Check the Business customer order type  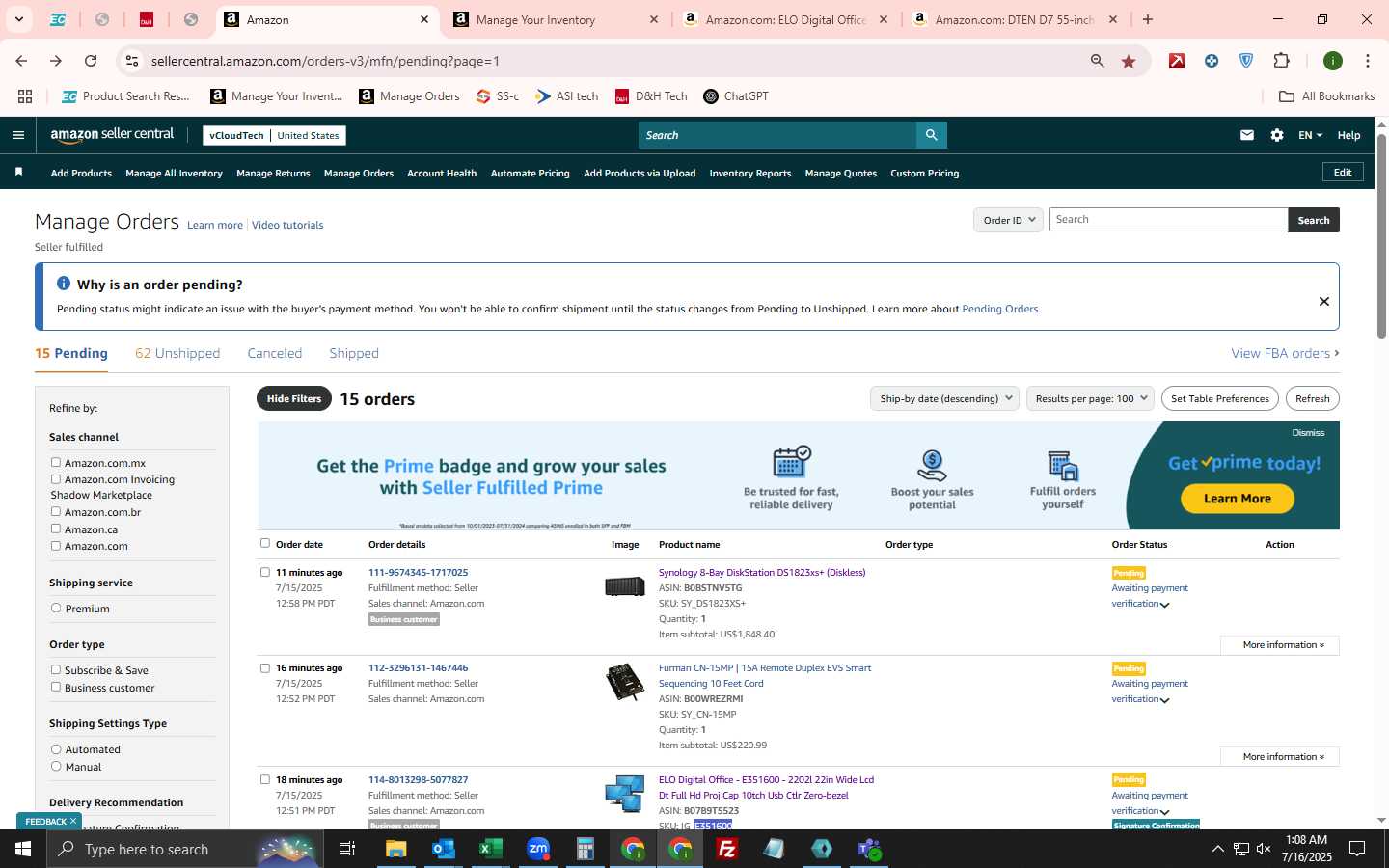[x=56, y=688]
